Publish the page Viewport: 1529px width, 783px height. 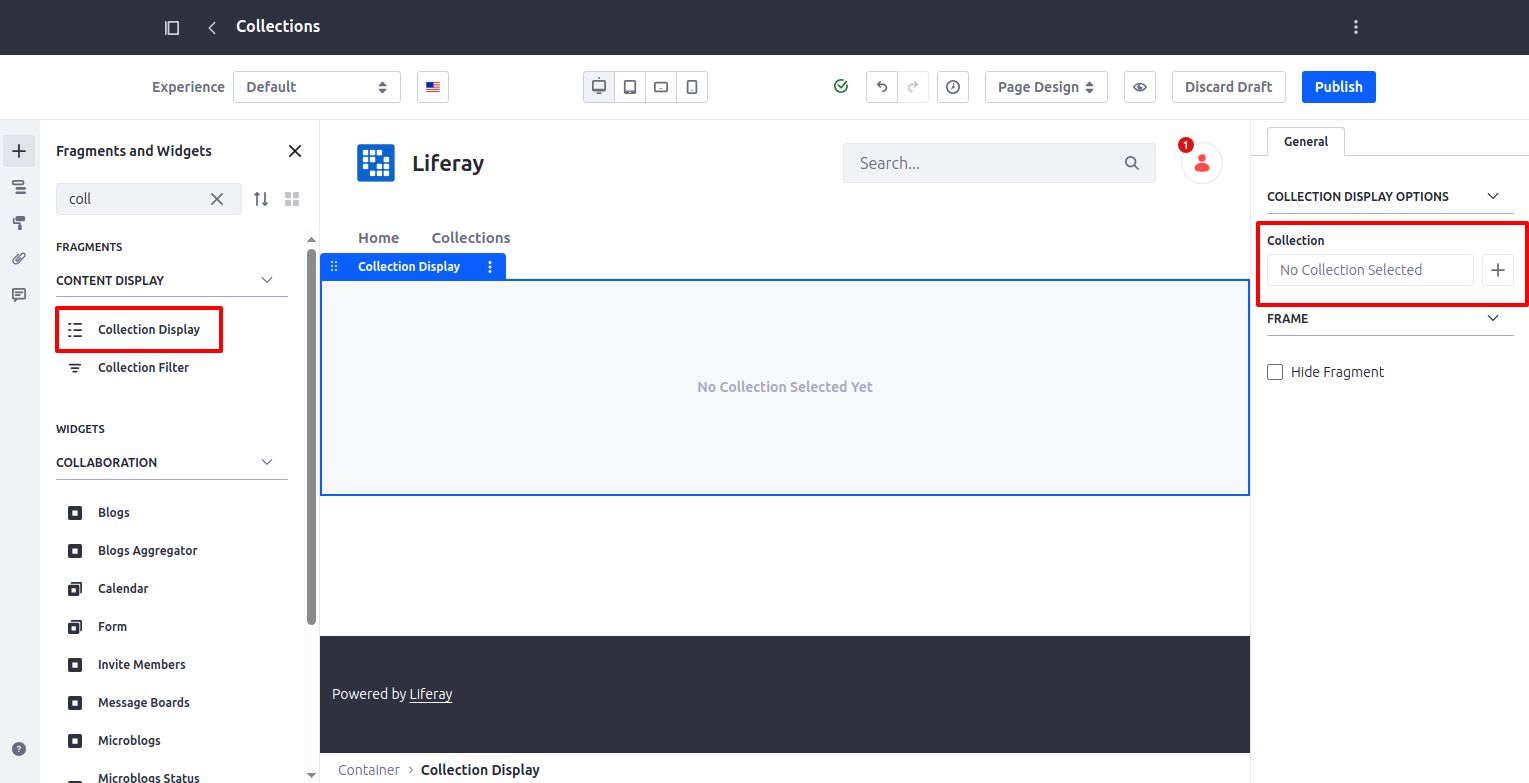coord(1339,87)
